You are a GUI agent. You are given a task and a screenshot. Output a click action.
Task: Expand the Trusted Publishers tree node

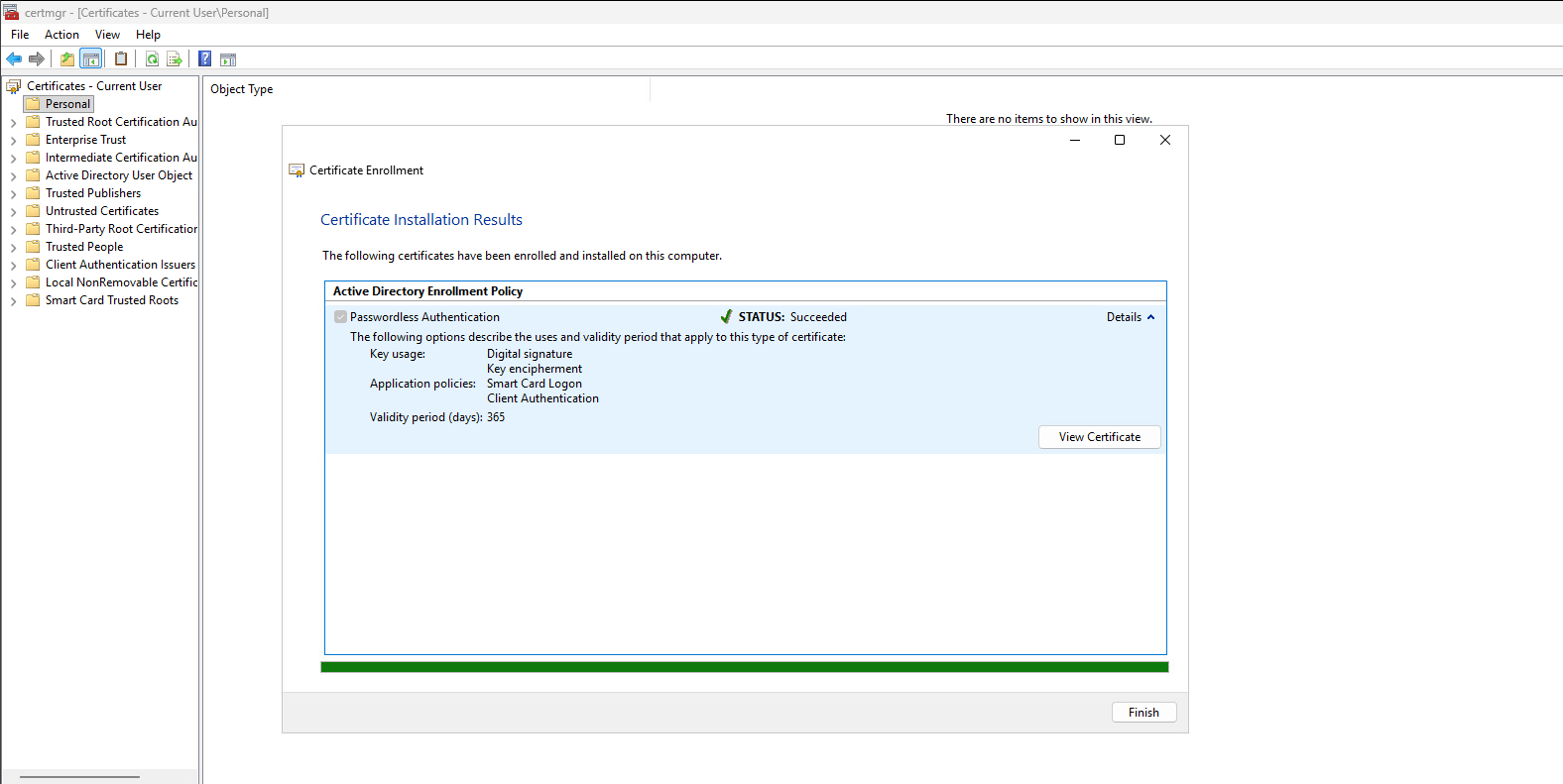click(13, 194)
